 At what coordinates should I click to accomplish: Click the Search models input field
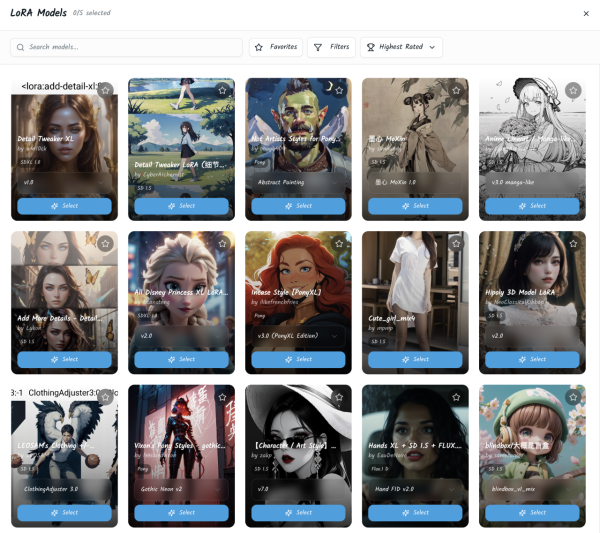(127, 47)
